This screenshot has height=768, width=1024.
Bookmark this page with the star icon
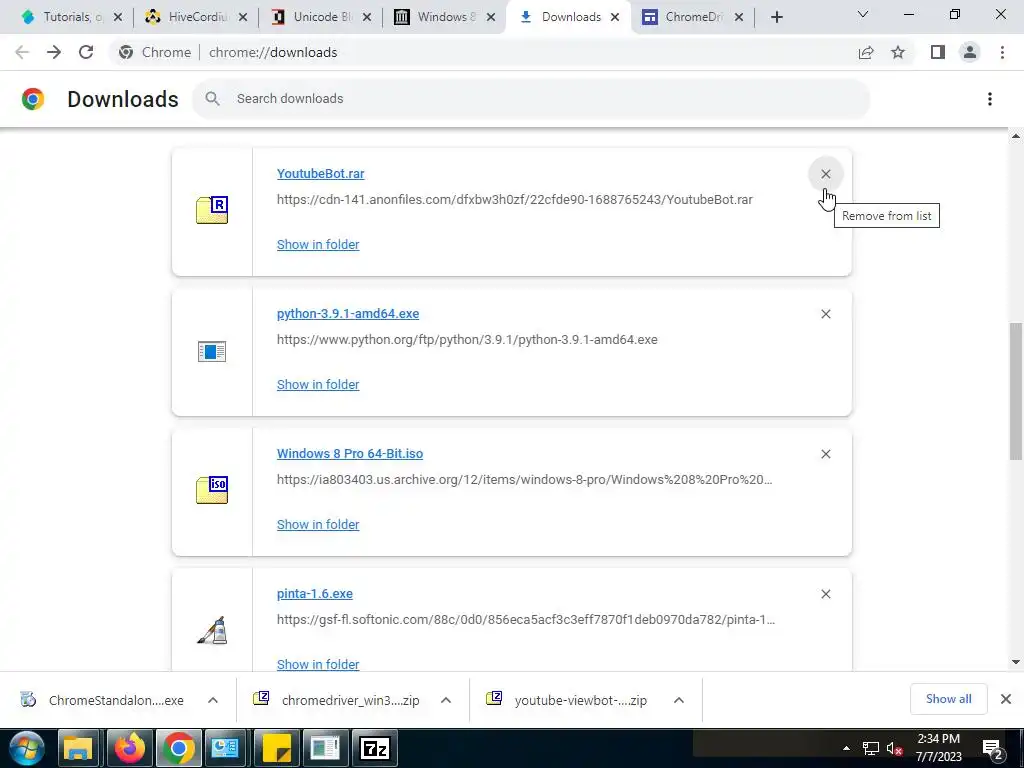[898, 52]
